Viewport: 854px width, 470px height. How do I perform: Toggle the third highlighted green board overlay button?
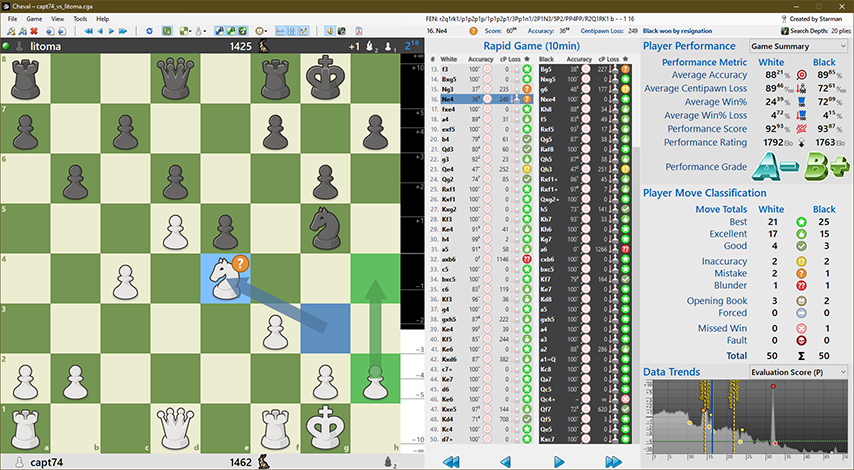click(242, 31)
